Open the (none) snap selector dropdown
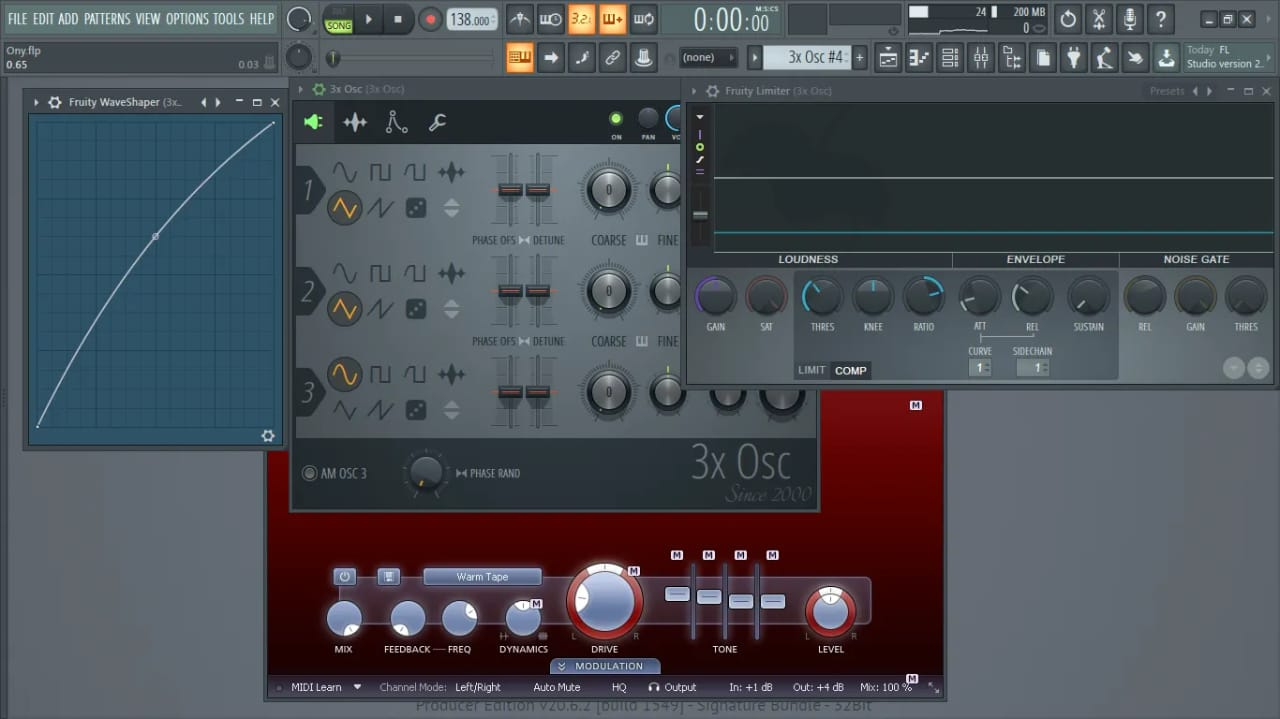The width and height of the screenshot is (1280, 719). click(x=708, y=58)
